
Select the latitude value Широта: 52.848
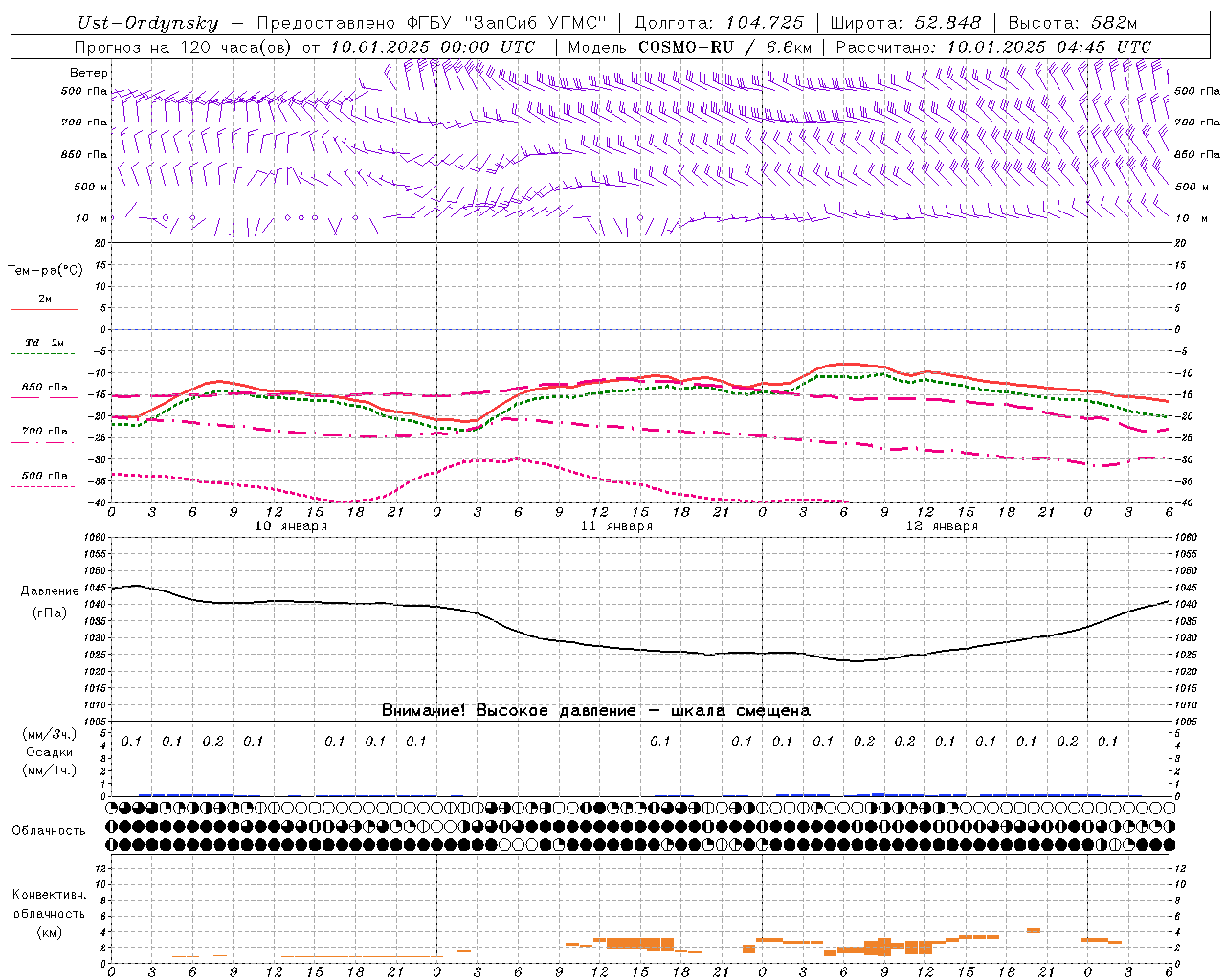point(904,24)
